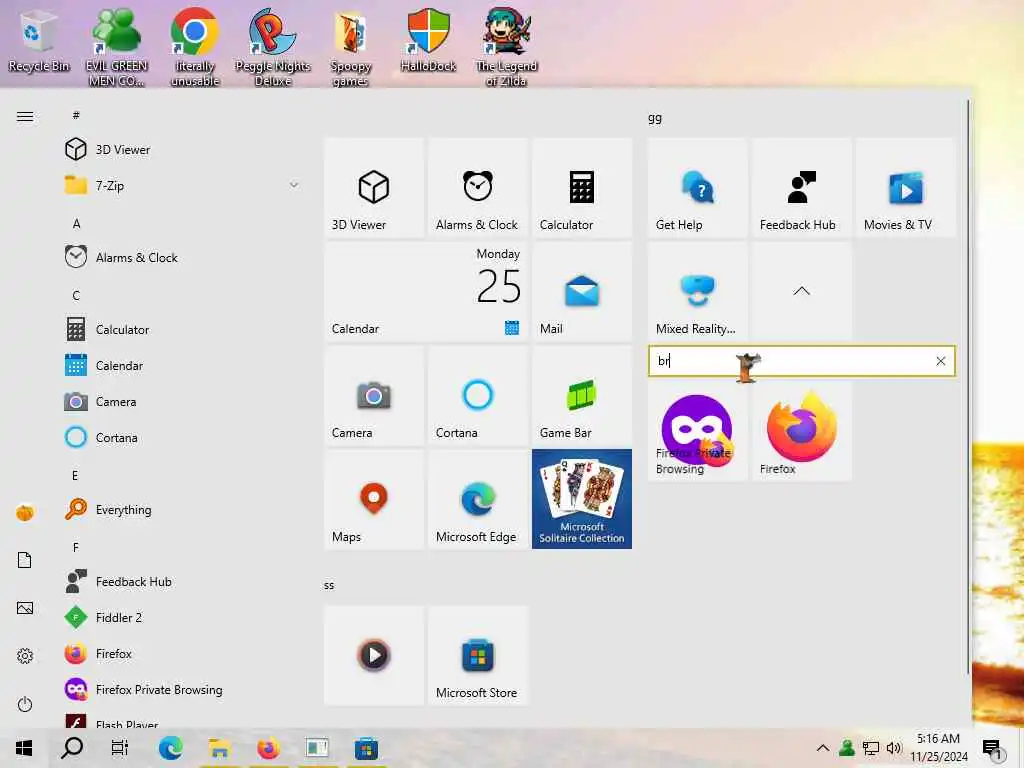Screen dimensions: 1024x768
Task: Open Settings gear in Start sidebar
Action: click(x=25, y=656)
